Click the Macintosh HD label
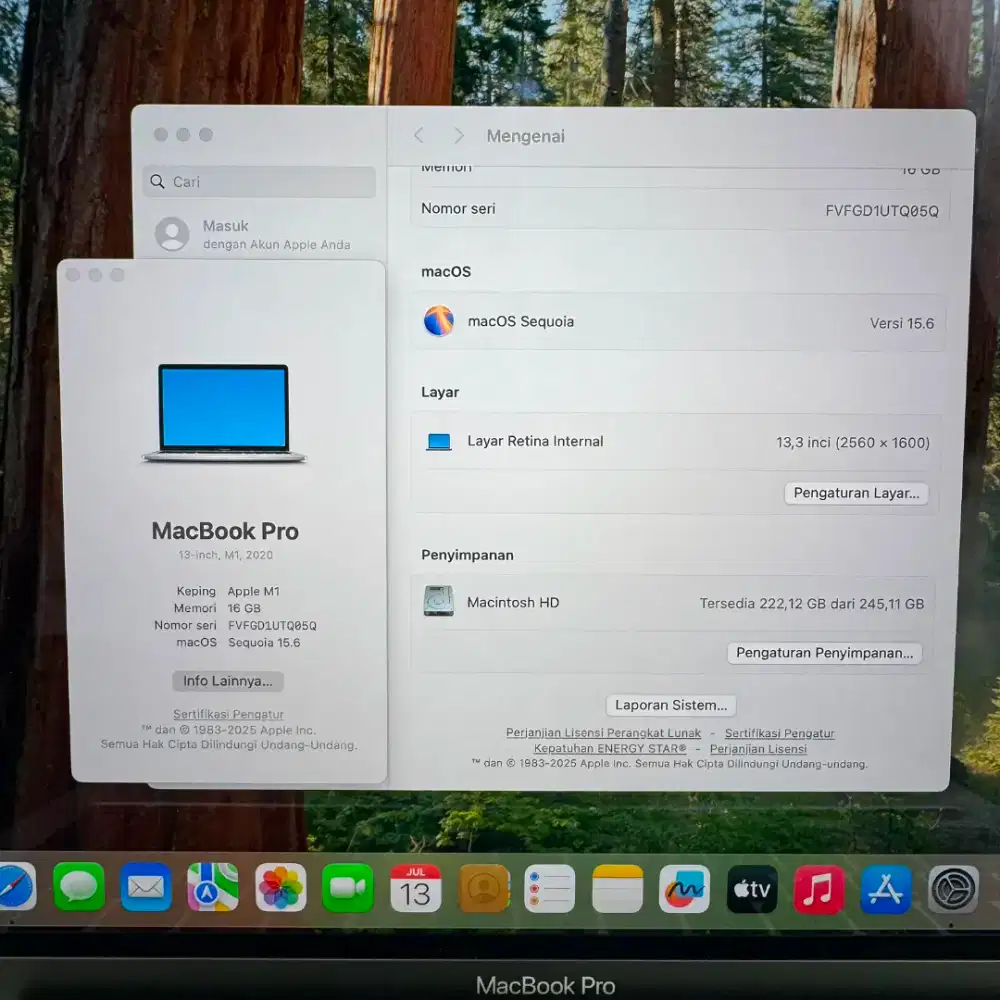The image size is (1000, 1000). [x=513, y=603]
